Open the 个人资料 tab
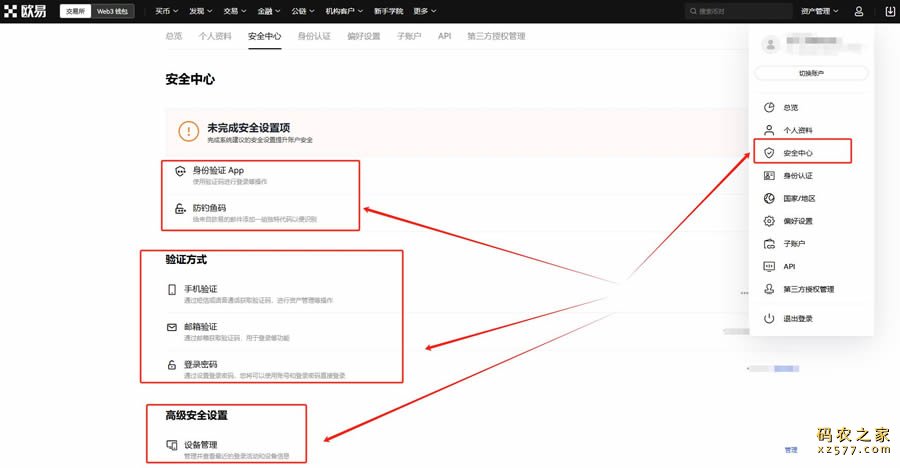This screenshot has height=468, width=900. coord(215,36)
